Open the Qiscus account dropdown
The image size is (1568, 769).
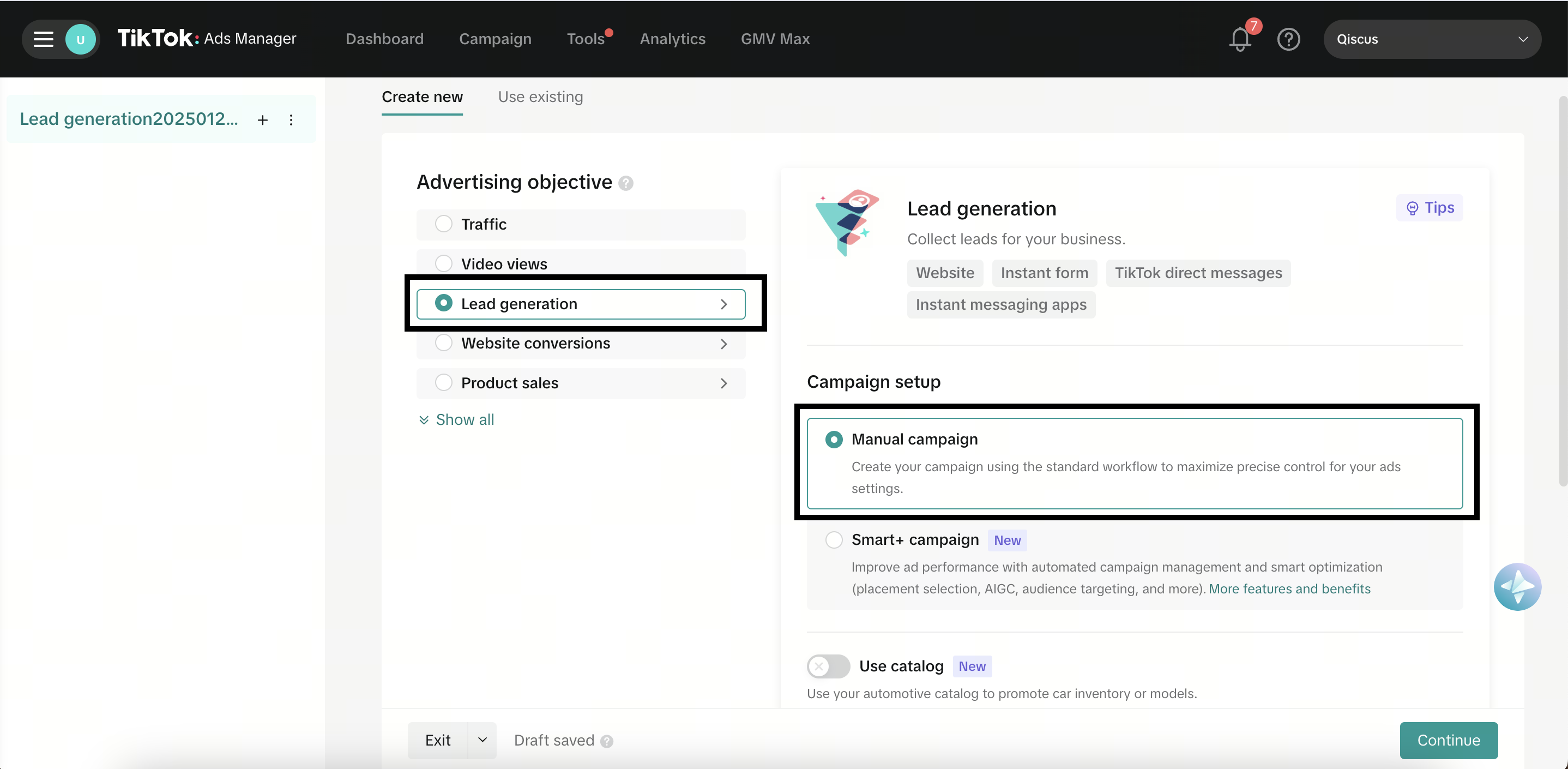point(1432,39)
